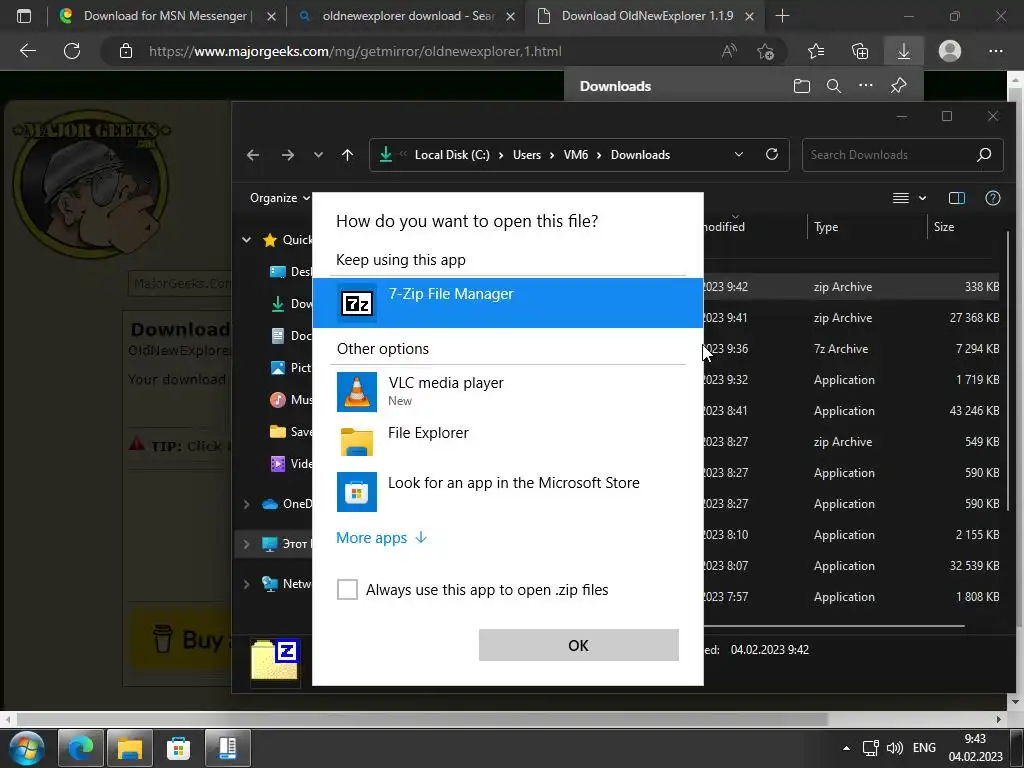Search downloads in Edge panel
Image resolution: width=1024 pixels, height=768 pixels.
(x=833, y=86)
